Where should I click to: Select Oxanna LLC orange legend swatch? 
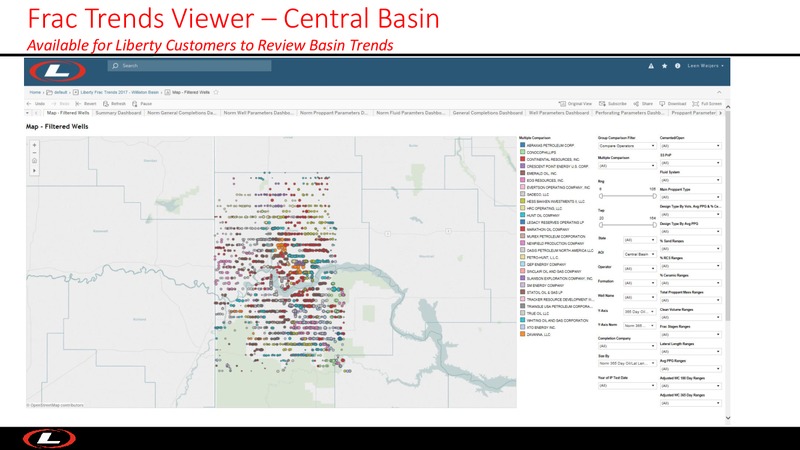tap(522, 334)
